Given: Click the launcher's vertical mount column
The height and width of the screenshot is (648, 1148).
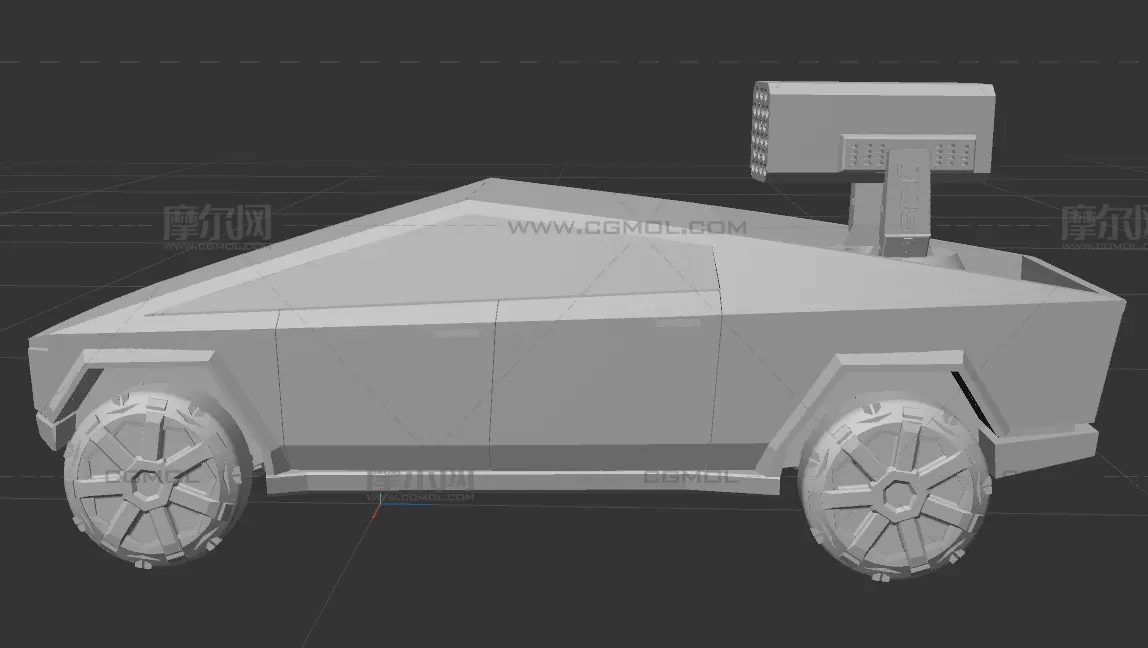Looking at the screenshot, I should point(905,205).
